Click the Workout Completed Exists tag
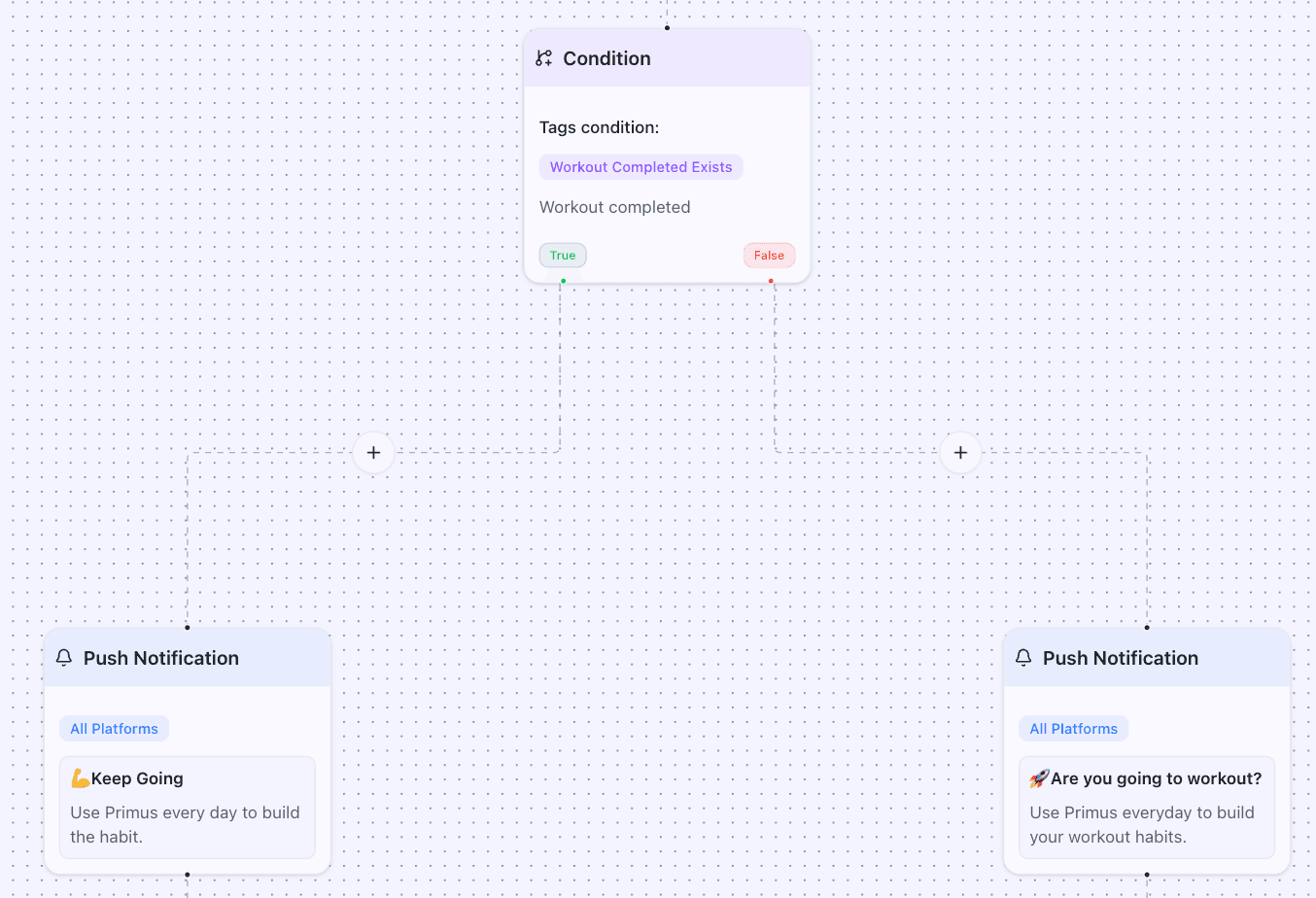This screenshot has height=898, width=1316. click(641, 167)
